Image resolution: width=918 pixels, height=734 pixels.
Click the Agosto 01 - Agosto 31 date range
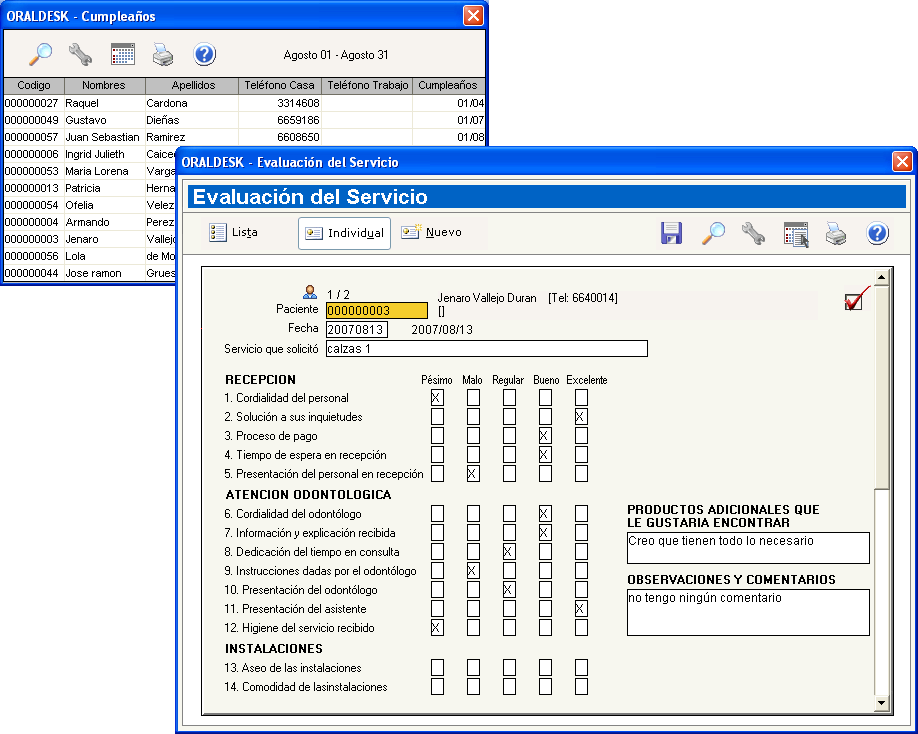coord(335,55)
